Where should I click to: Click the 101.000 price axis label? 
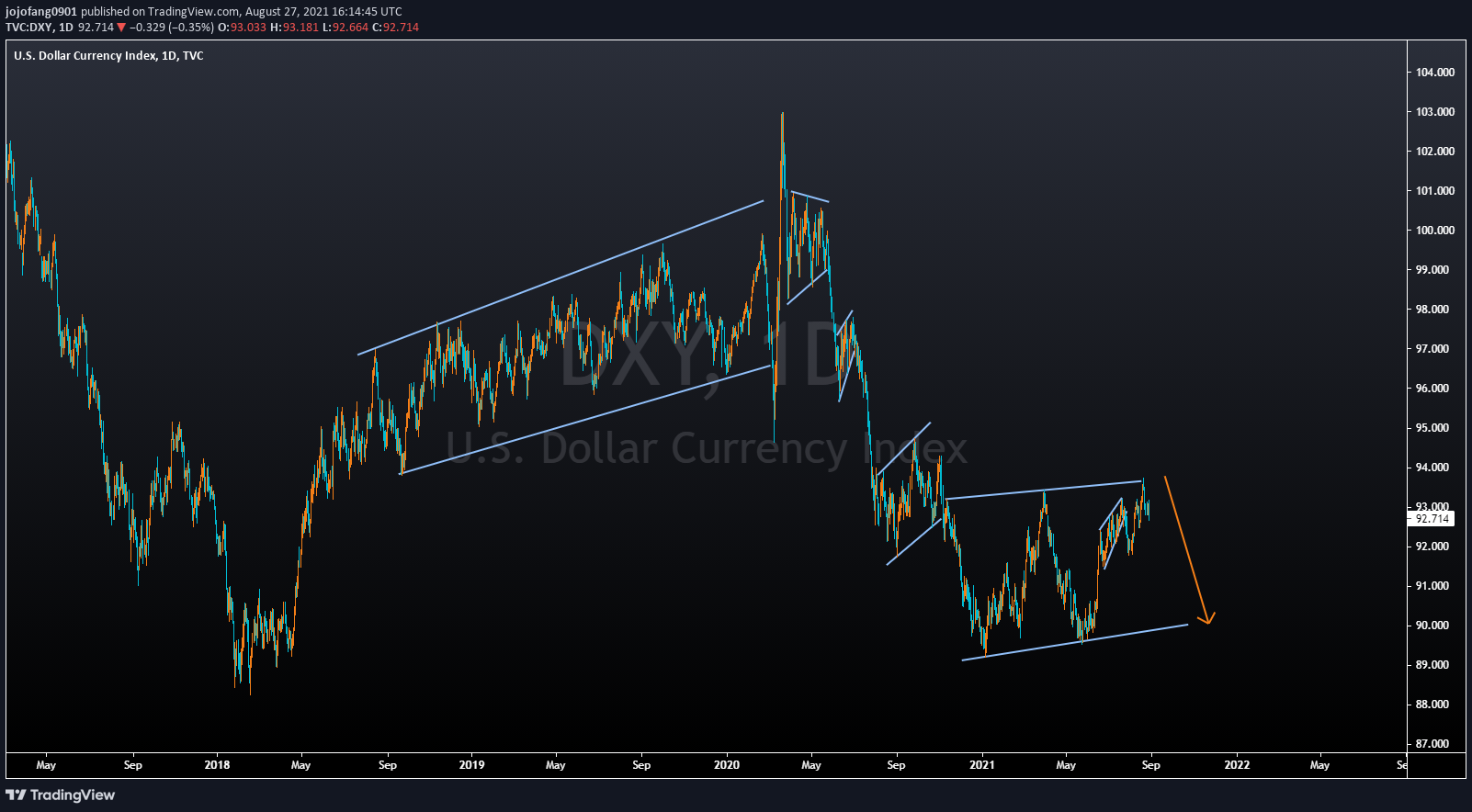click(1434, 191)
